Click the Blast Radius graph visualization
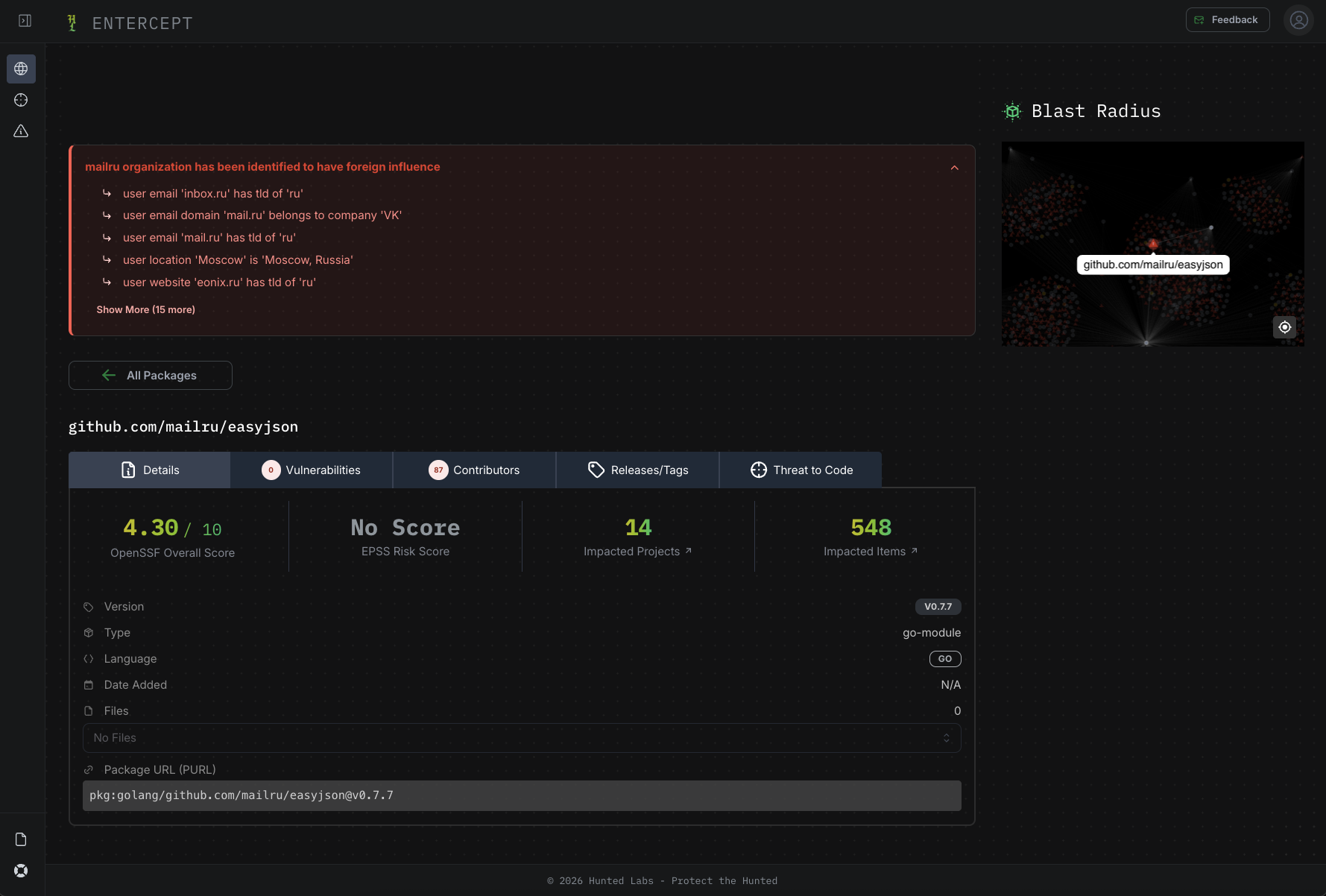 [x=1153, y=244]
